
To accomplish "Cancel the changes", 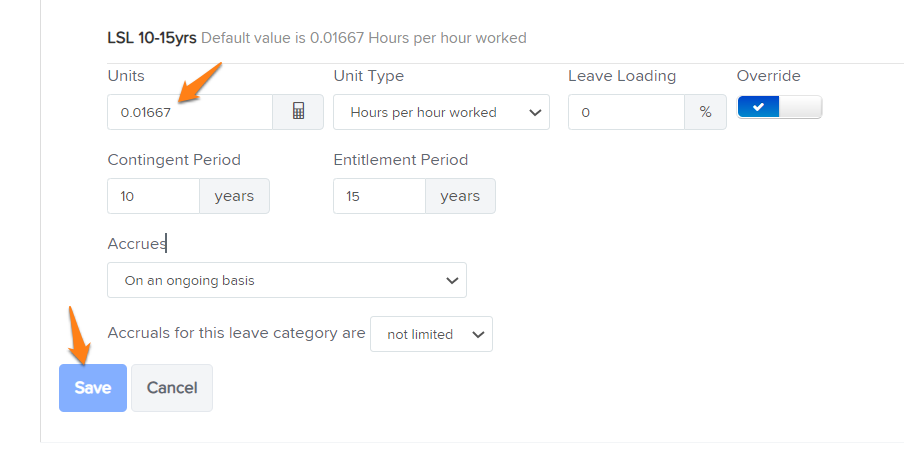I will 172,388.
